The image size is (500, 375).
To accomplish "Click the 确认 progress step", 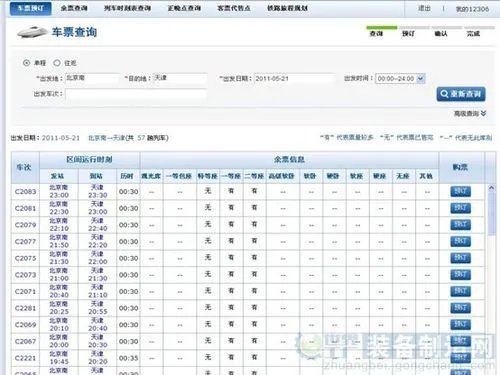I will point(441,34).
